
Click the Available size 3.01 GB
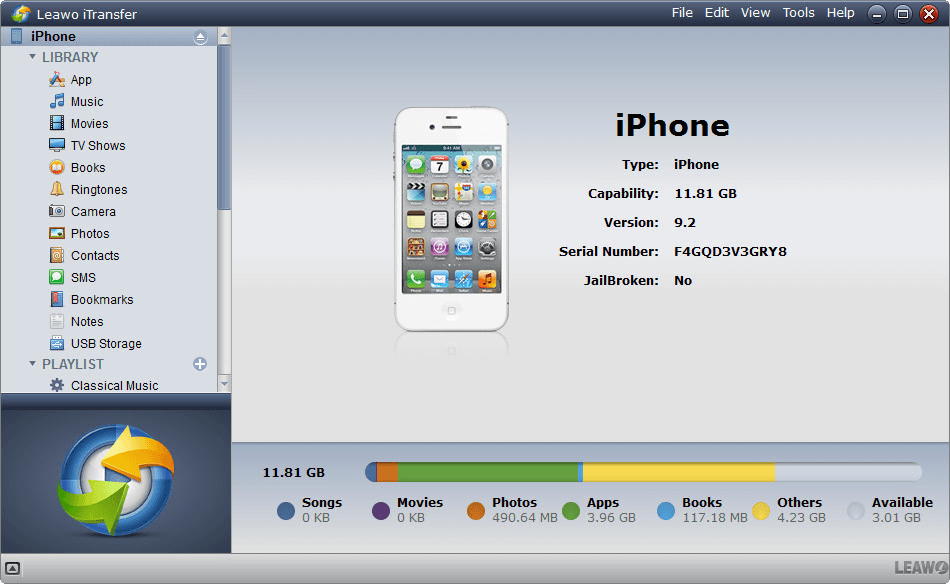896,518
